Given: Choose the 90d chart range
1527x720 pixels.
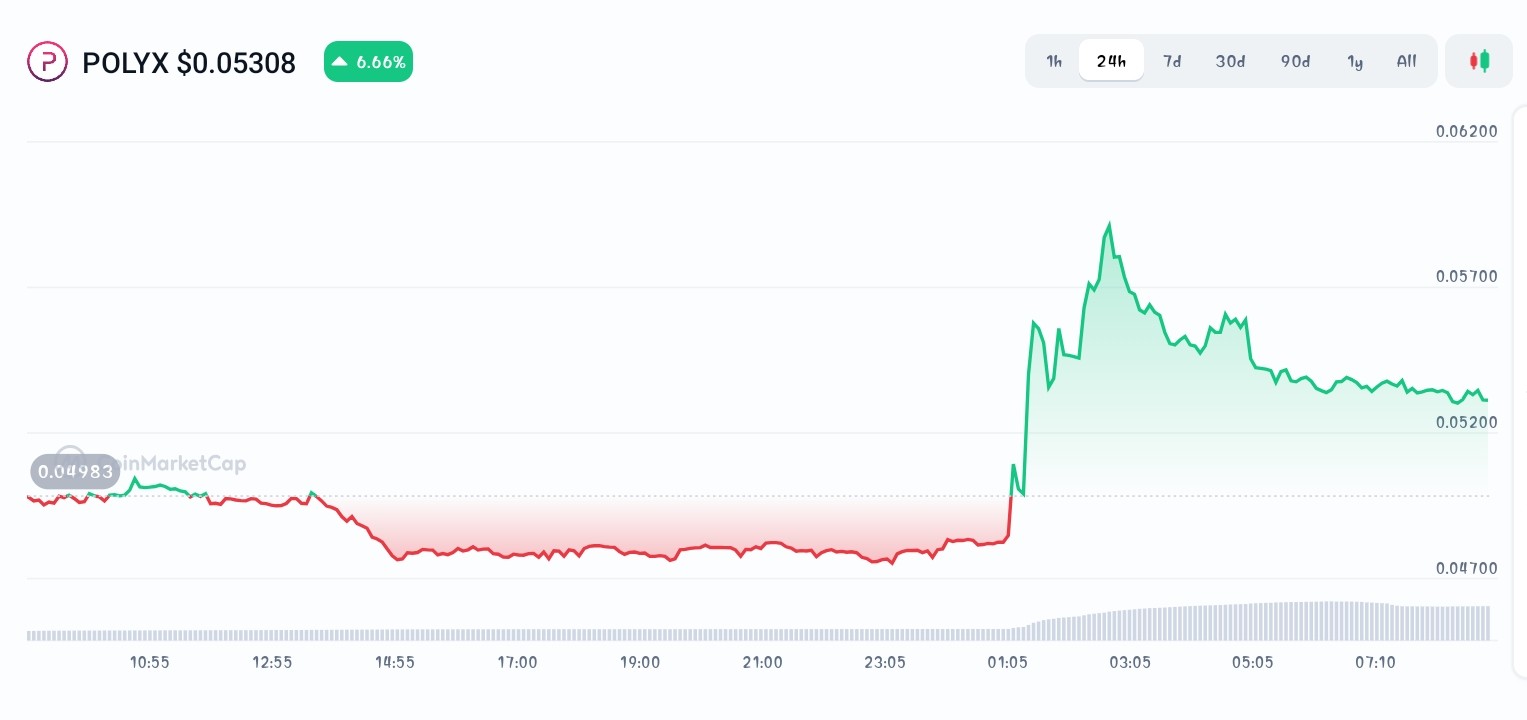Looking at the screenshot, I should 1295,61.
